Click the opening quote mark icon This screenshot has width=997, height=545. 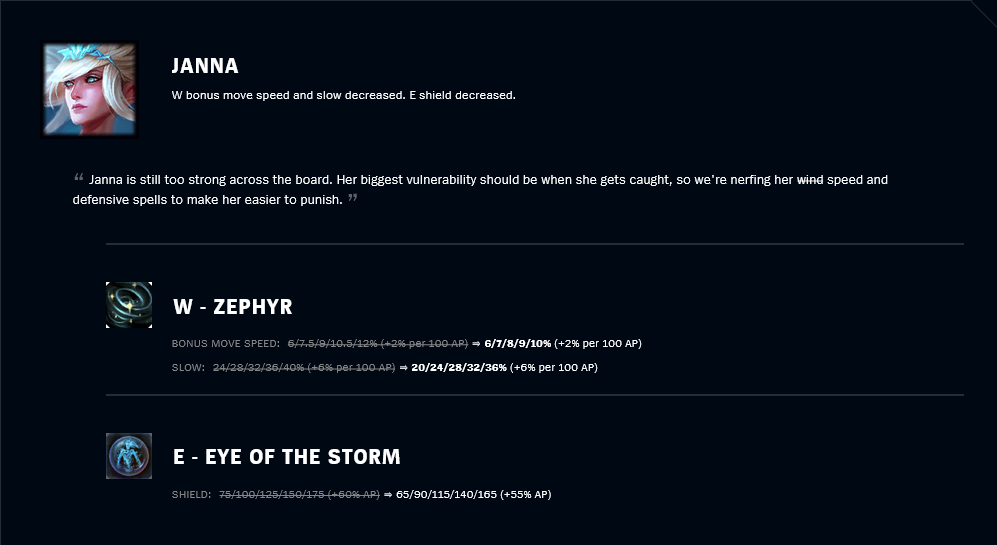click(x=79, y=177)
